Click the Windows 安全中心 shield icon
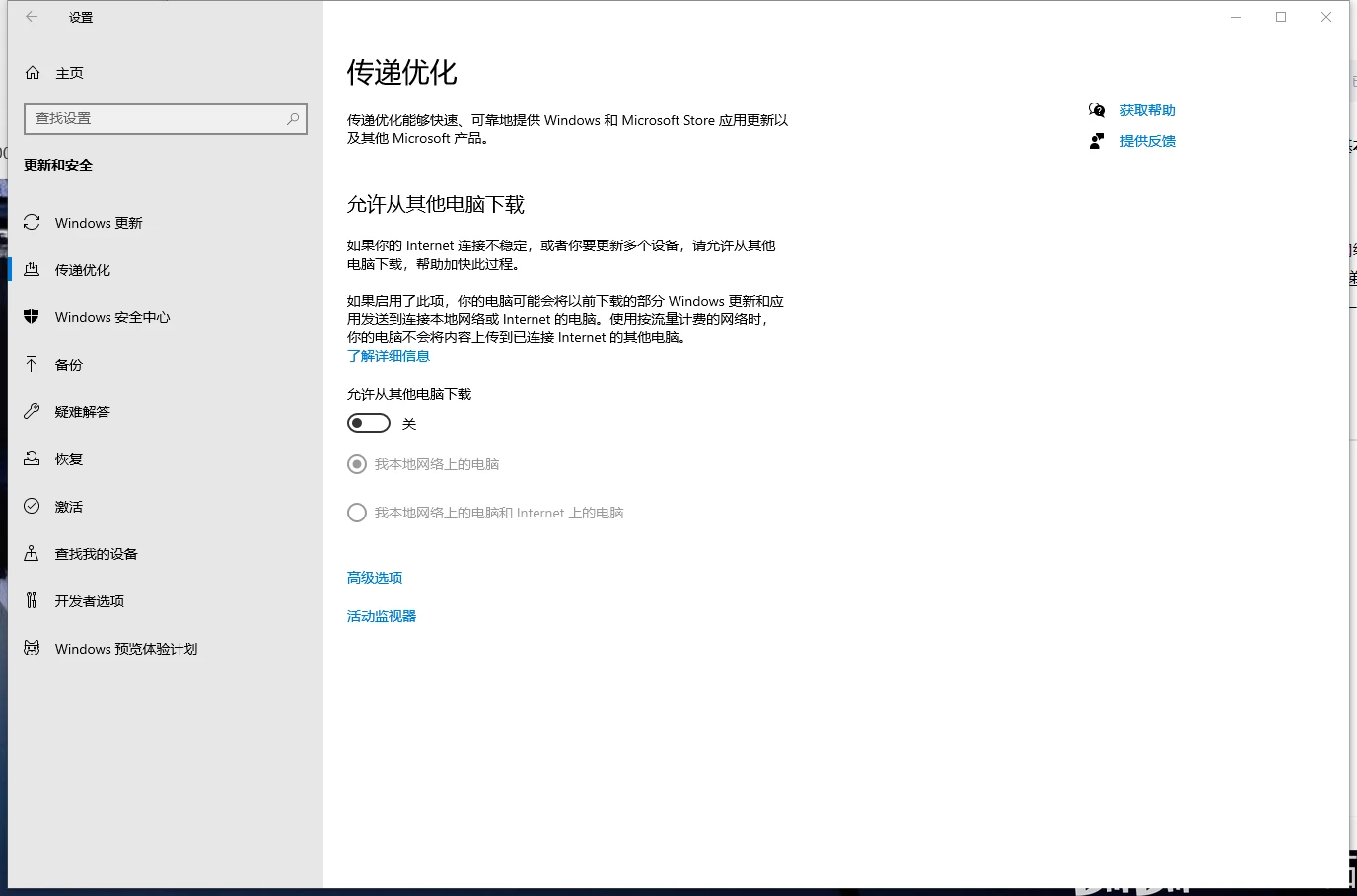 (x=32, y=317)
